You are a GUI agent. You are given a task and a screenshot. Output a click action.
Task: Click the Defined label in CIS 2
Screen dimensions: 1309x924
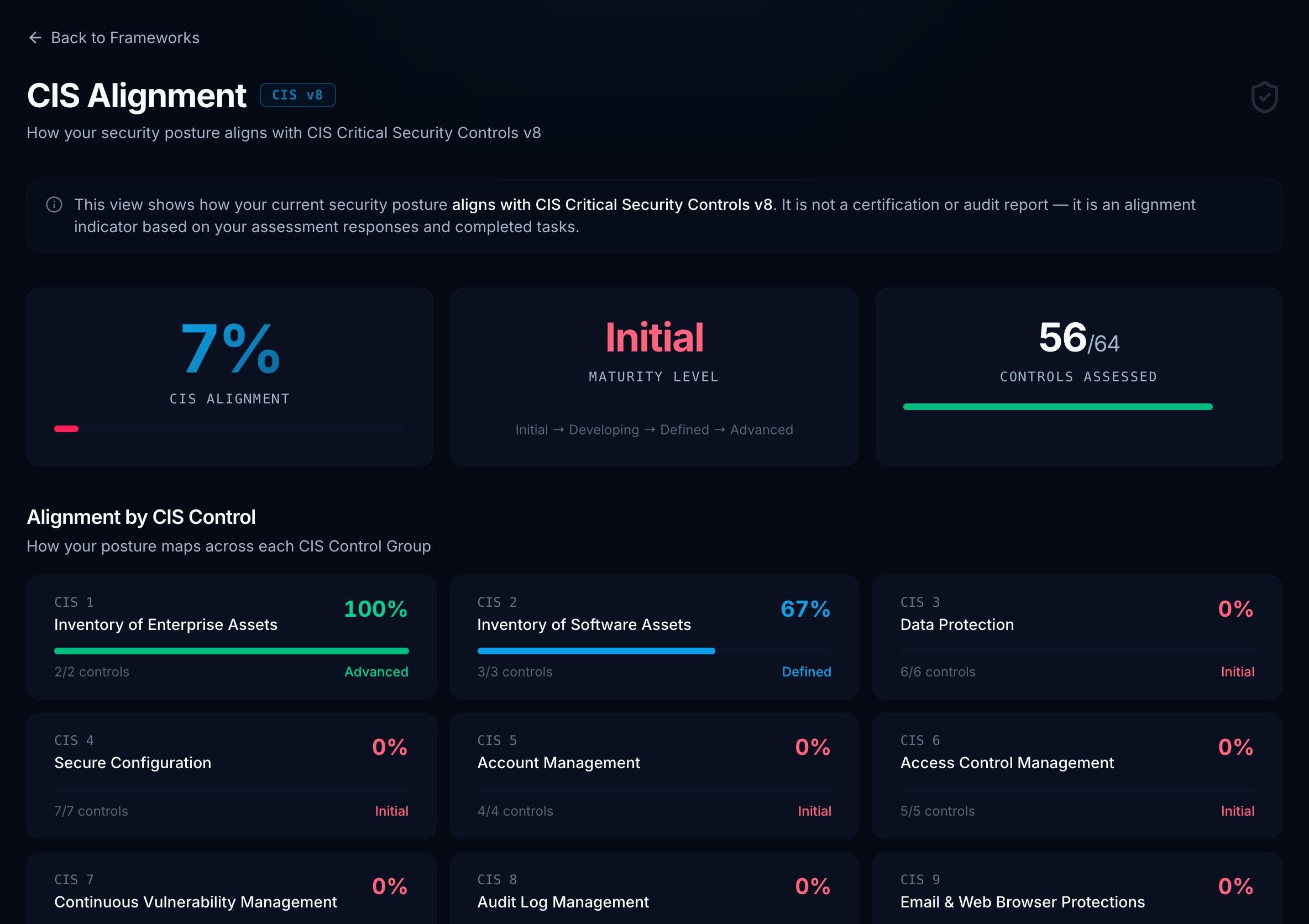coord(806,672)
